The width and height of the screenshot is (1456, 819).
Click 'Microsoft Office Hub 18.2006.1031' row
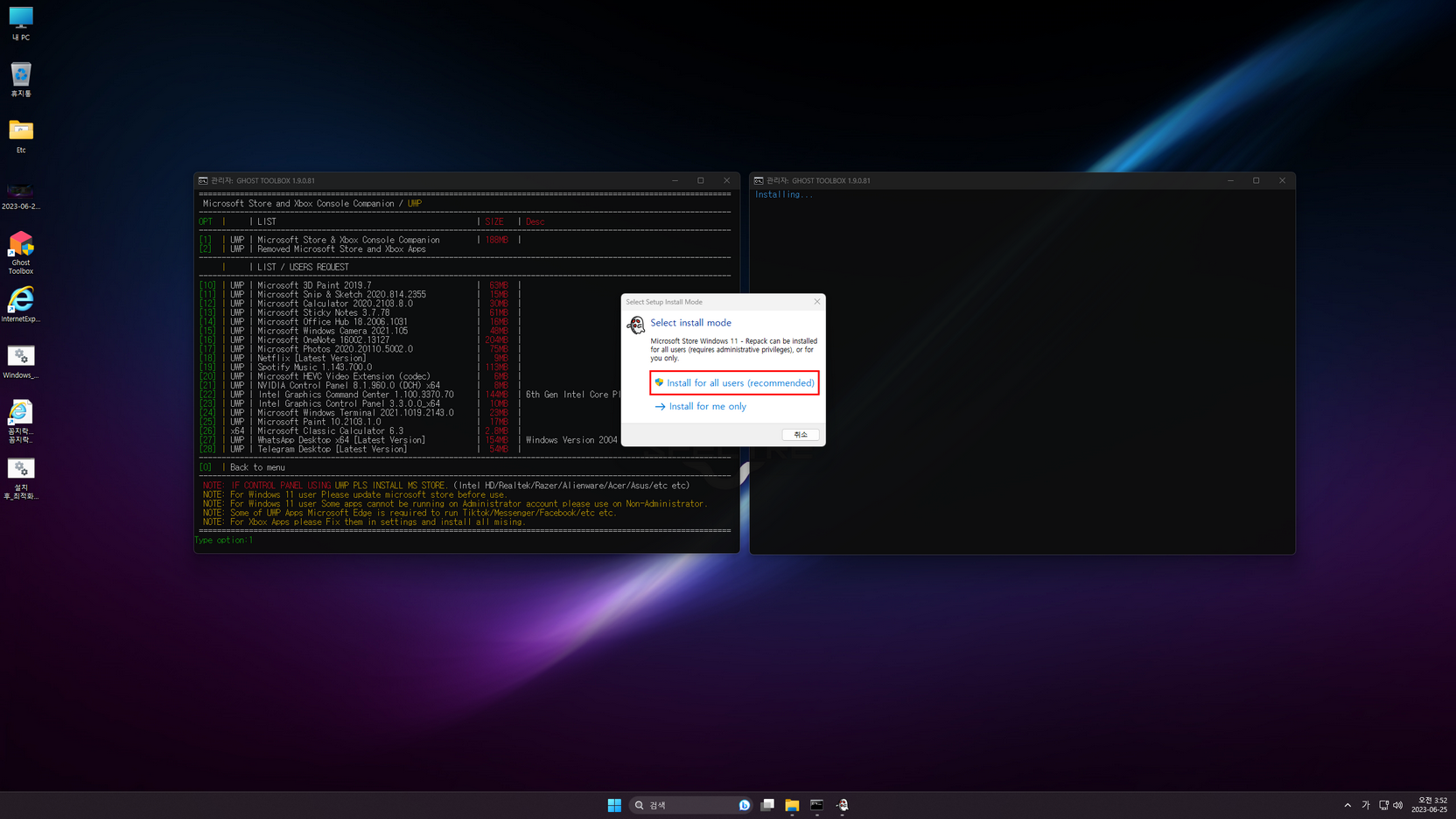coord(360,322)
